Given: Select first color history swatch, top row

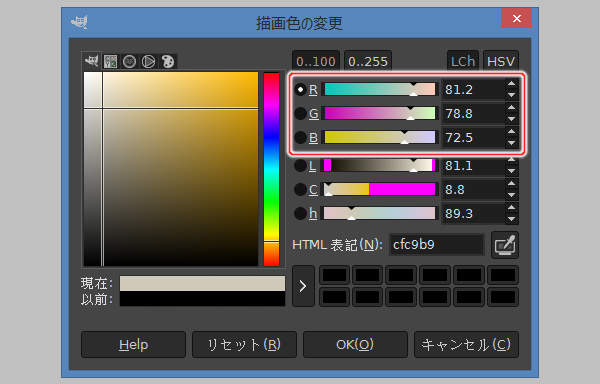Looking at the screenshot, I should [334, 275].
